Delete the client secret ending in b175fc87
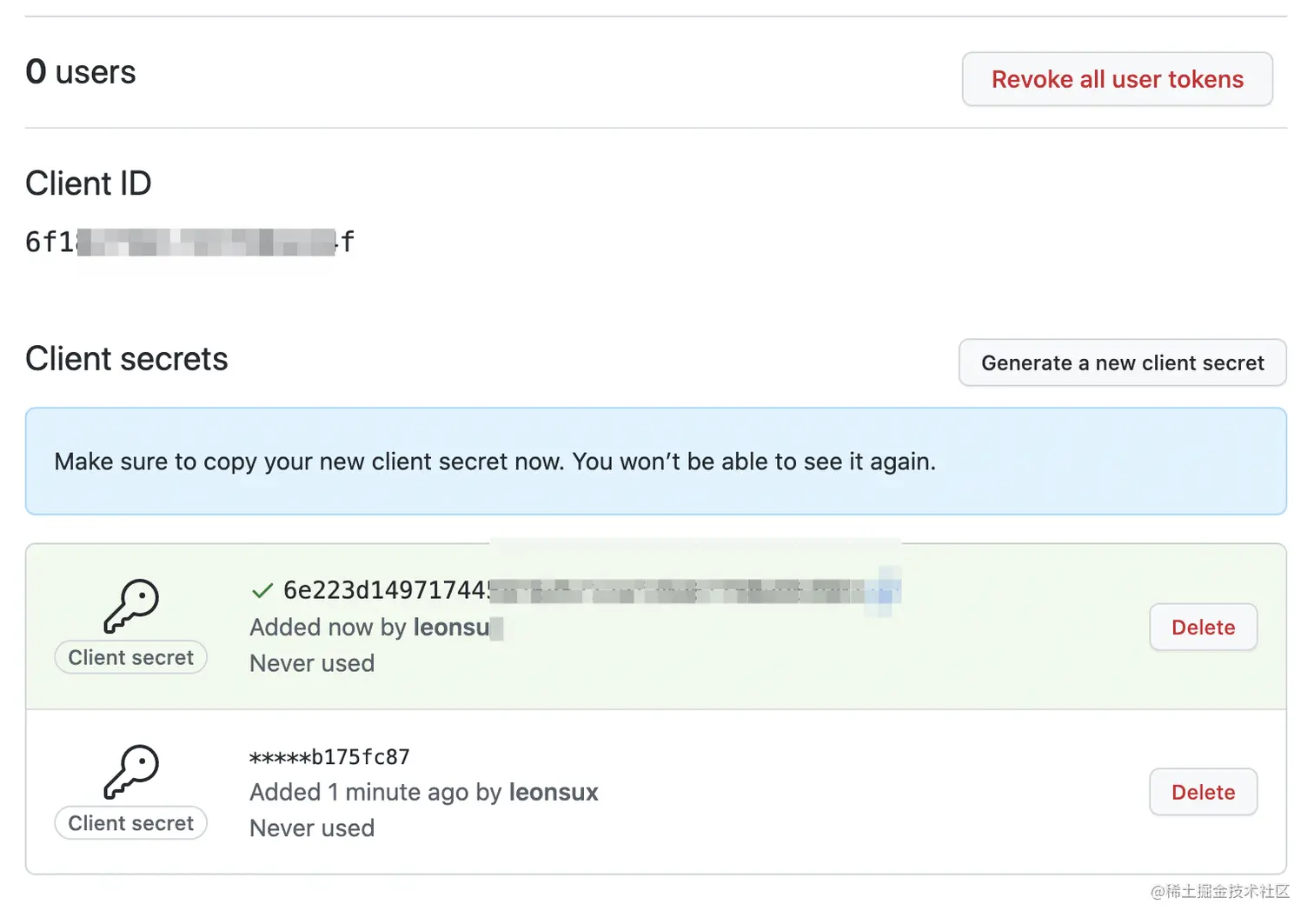 (1203, 792)
